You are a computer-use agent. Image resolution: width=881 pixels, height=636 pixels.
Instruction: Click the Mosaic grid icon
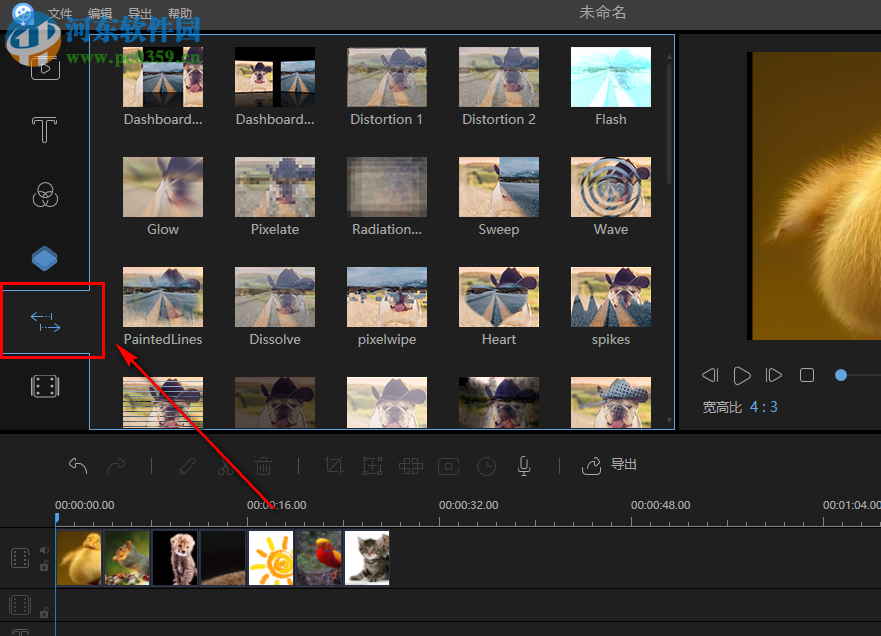(411, 466)
